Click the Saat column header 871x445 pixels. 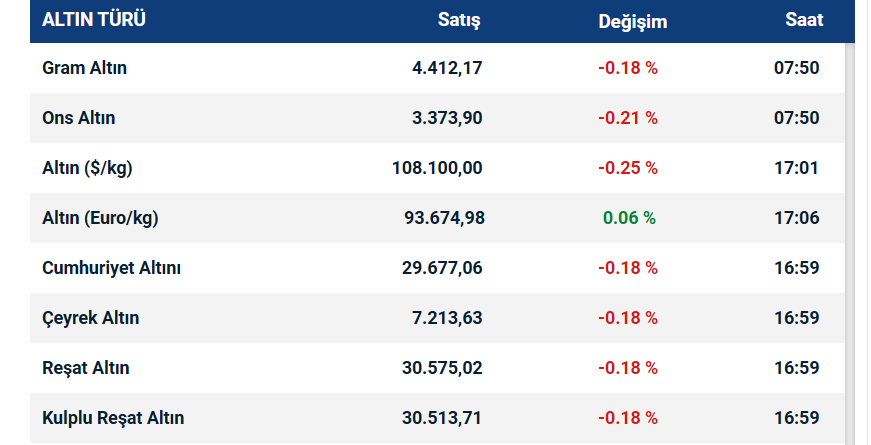tap(804, 20)
